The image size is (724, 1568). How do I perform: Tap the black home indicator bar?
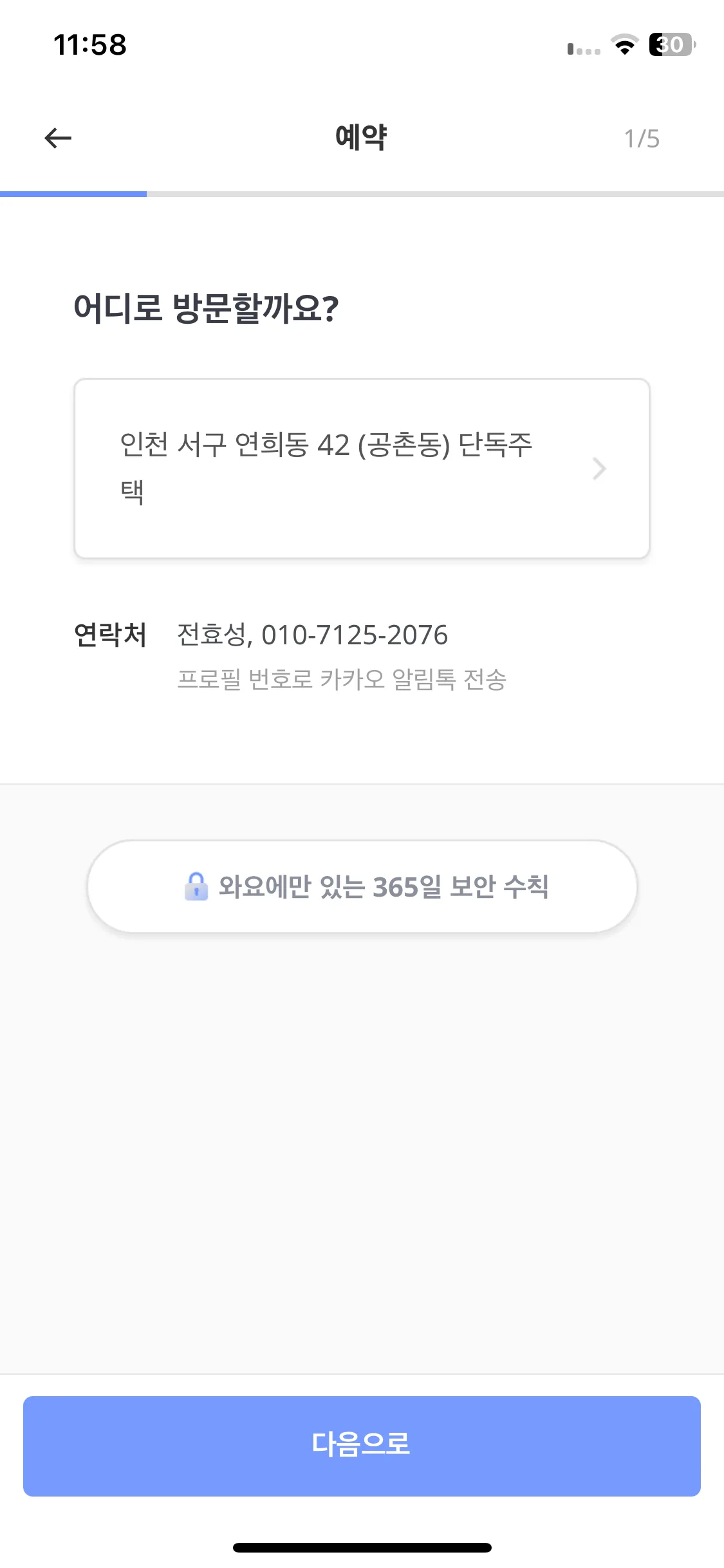tap(362, 1547)
